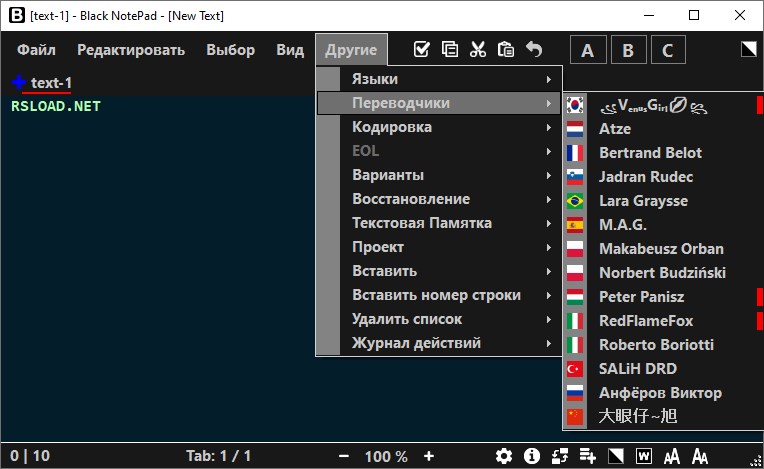
Task: Open Журнал действий submenu
Action: (439, 343)
